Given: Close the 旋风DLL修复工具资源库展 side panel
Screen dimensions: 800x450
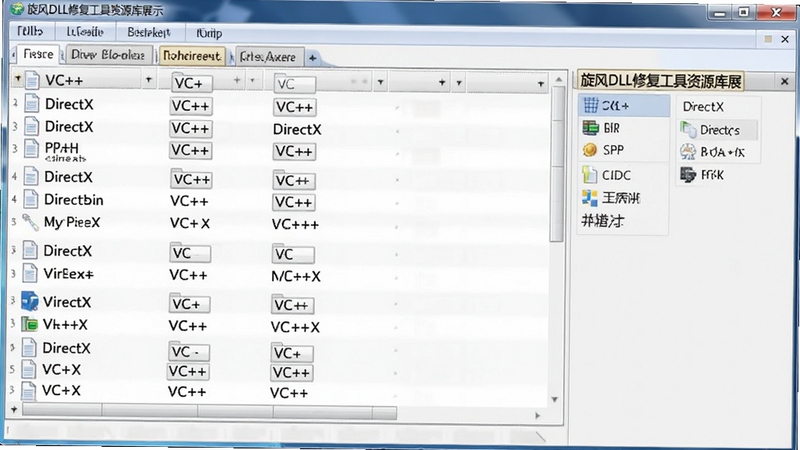Looking at the screenshot, I should click(785, 81).
